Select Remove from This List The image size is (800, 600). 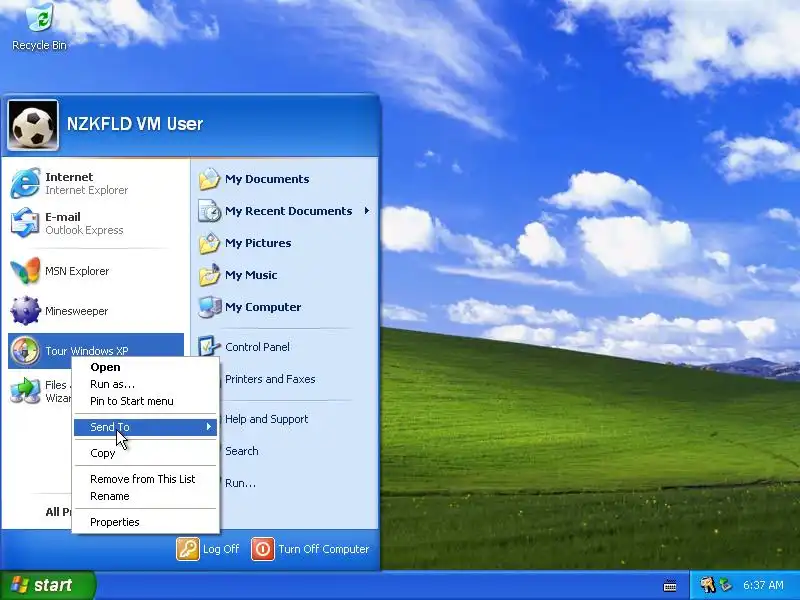coord(146,479)
